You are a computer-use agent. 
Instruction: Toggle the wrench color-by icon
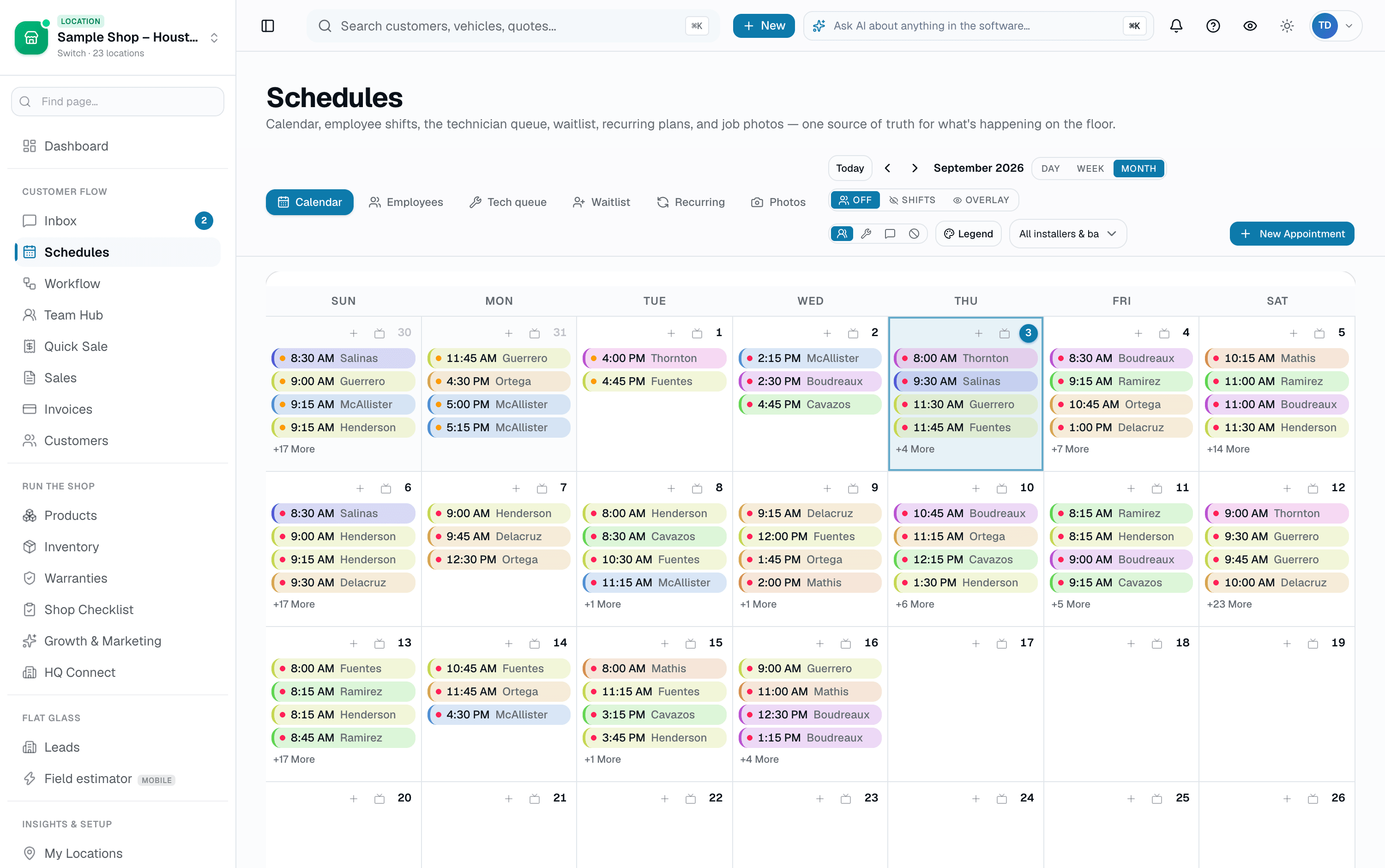(x=866, y=234)
